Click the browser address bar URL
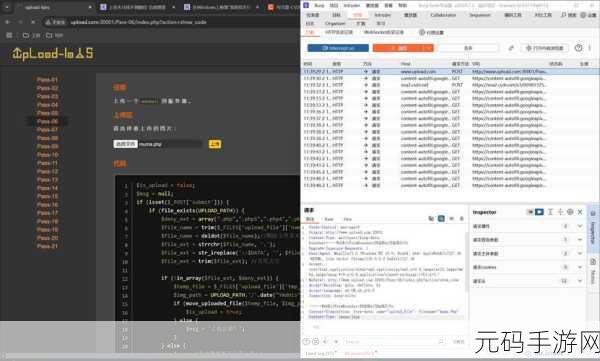600x361 pixels. coord(138,22)
